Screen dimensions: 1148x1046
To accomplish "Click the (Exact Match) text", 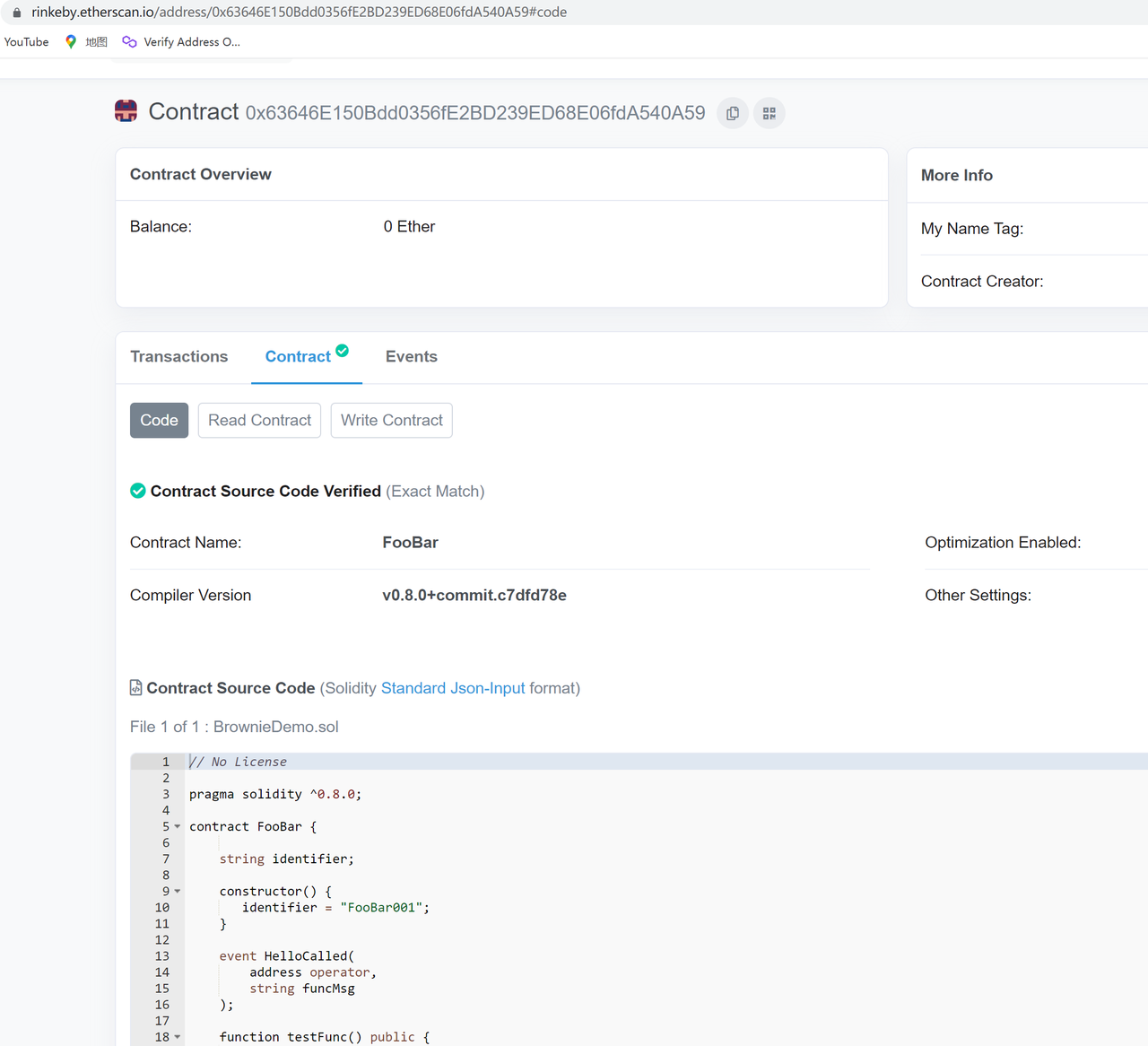I will point(435,492).
